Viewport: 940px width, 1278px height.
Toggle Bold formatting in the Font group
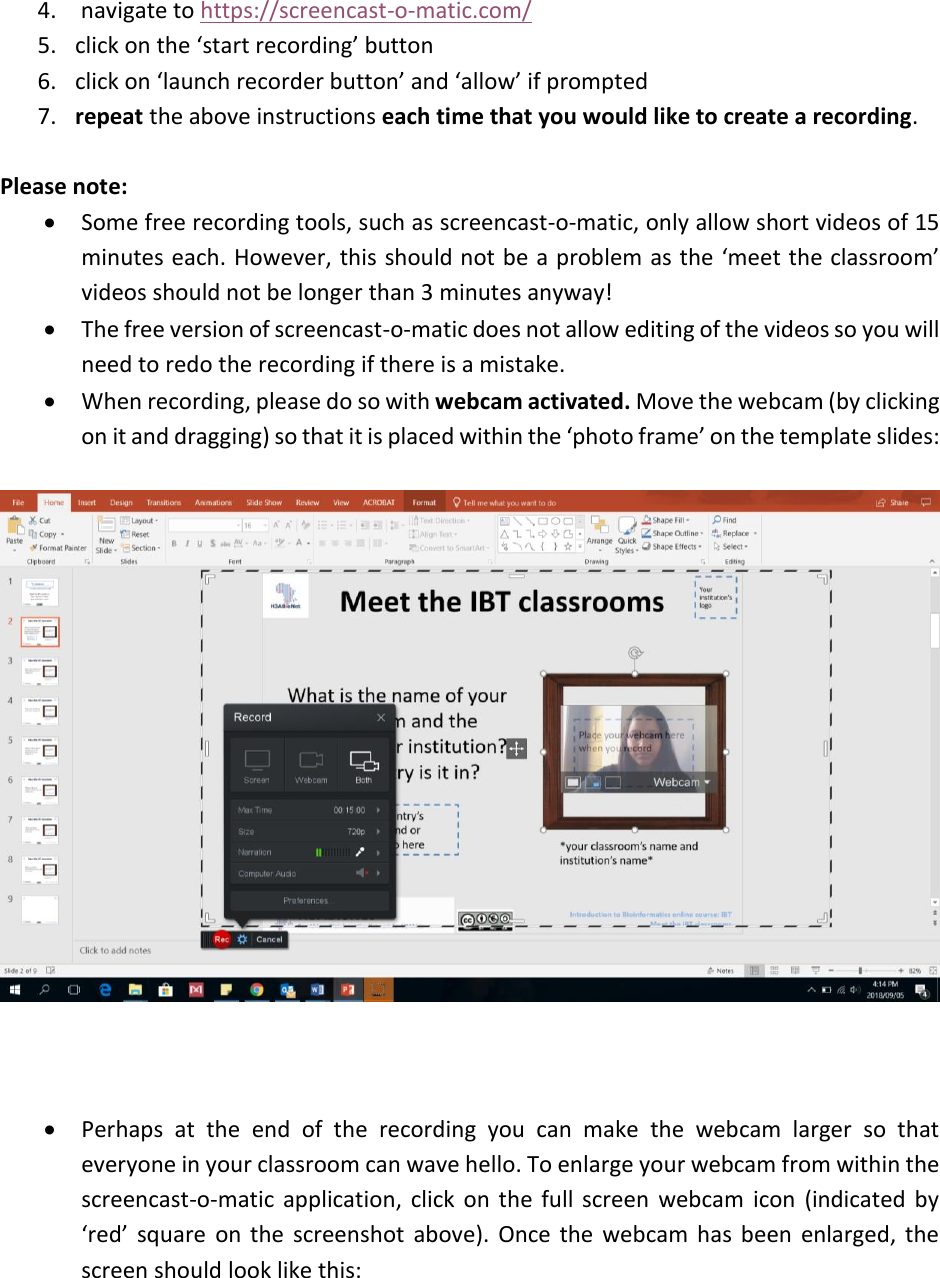[x=173, y=541]
